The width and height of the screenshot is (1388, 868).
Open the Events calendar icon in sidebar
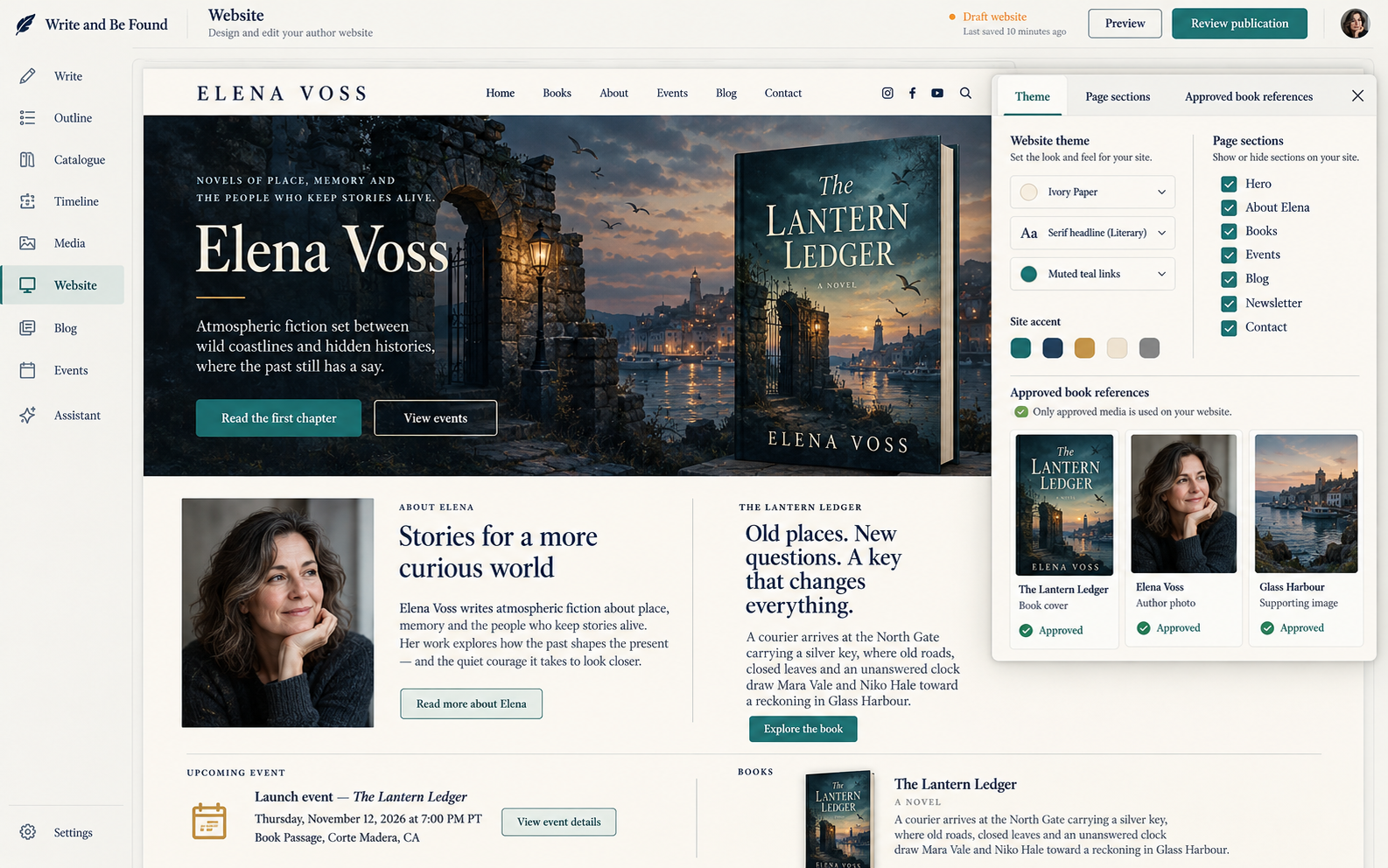[28, 370]
